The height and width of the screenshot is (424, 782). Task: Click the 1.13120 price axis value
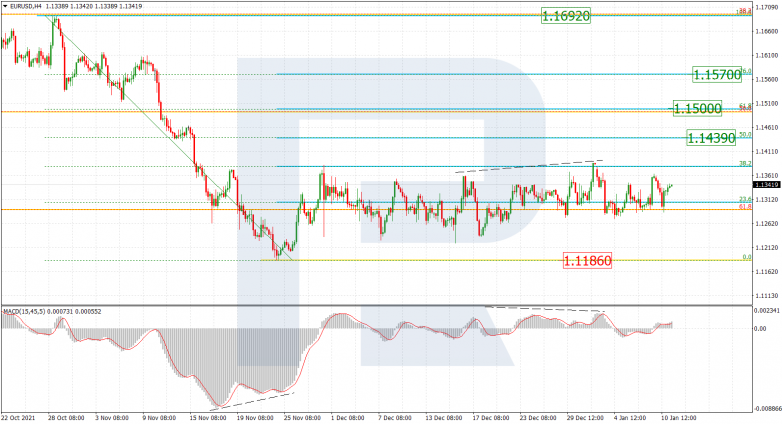[767, 200]
